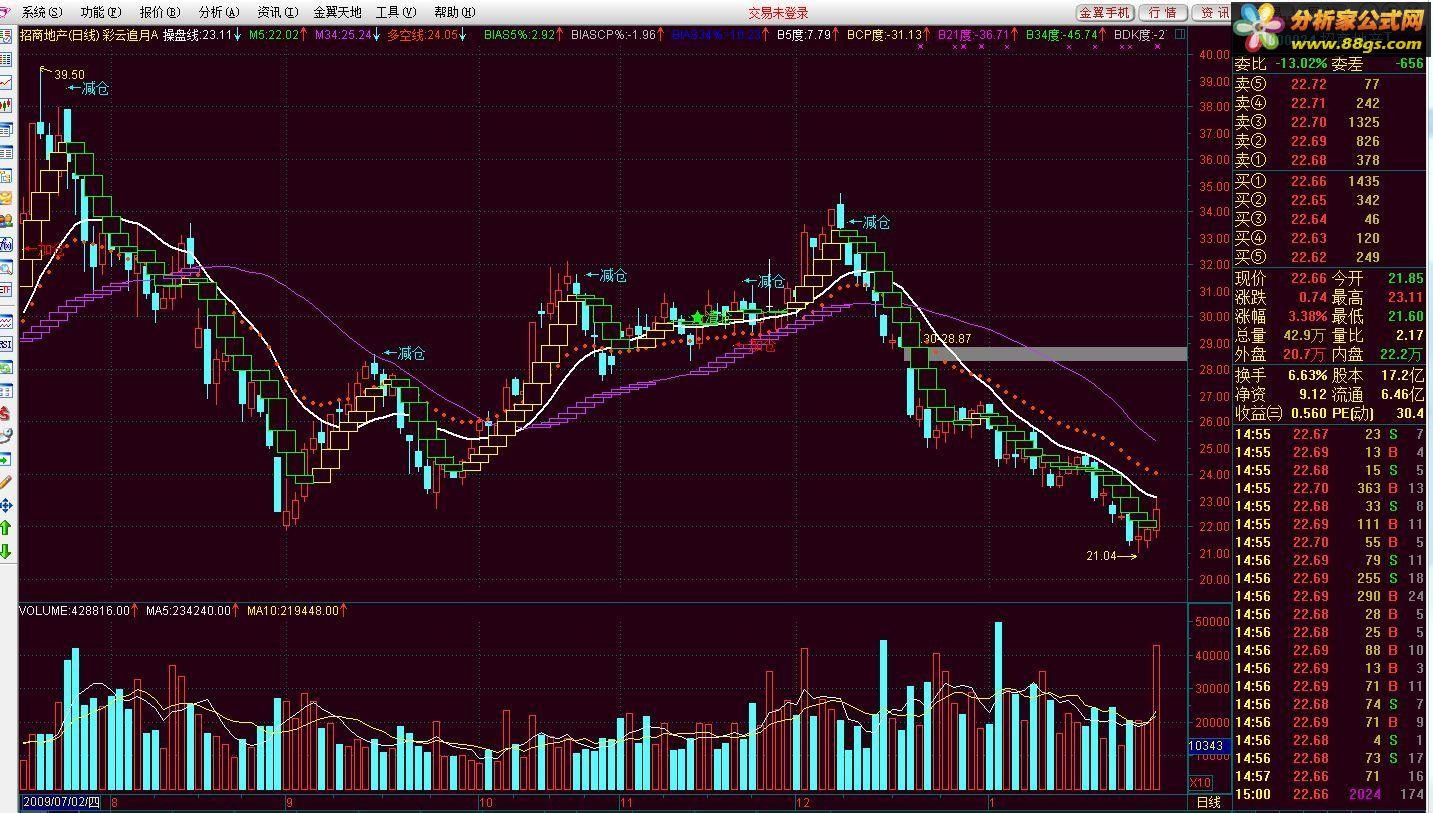Viewport: 1433px width, 813px height.
Task: Click the small square icon at chart top-right corner
Action: coord(1180,34)
